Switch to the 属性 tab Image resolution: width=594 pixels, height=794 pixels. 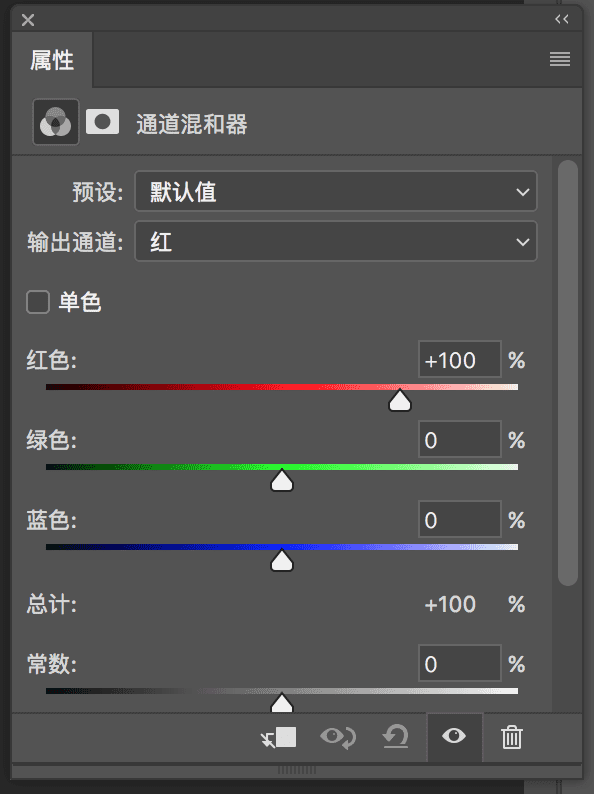point(52,60)
